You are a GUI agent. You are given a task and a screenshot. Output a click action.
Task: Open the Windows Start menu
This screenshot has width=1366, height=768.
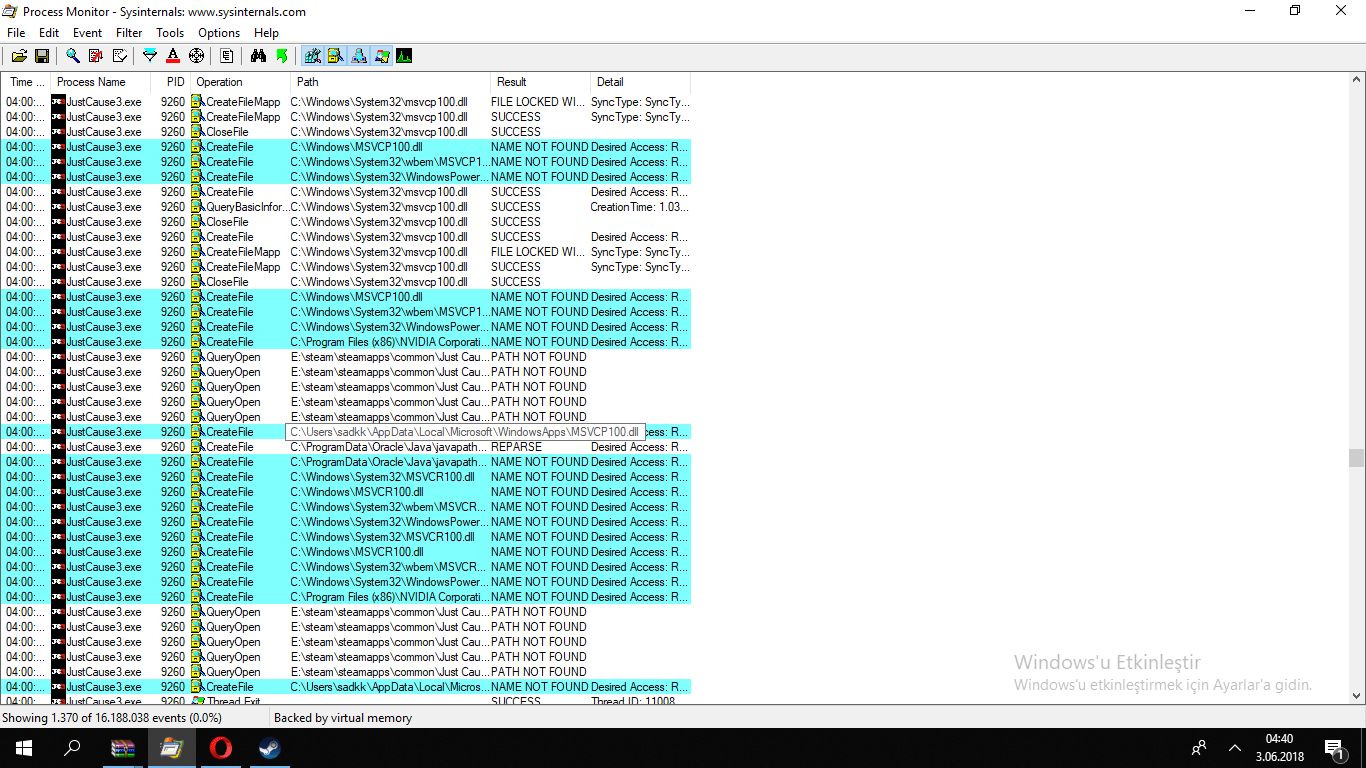click(24, 748)
